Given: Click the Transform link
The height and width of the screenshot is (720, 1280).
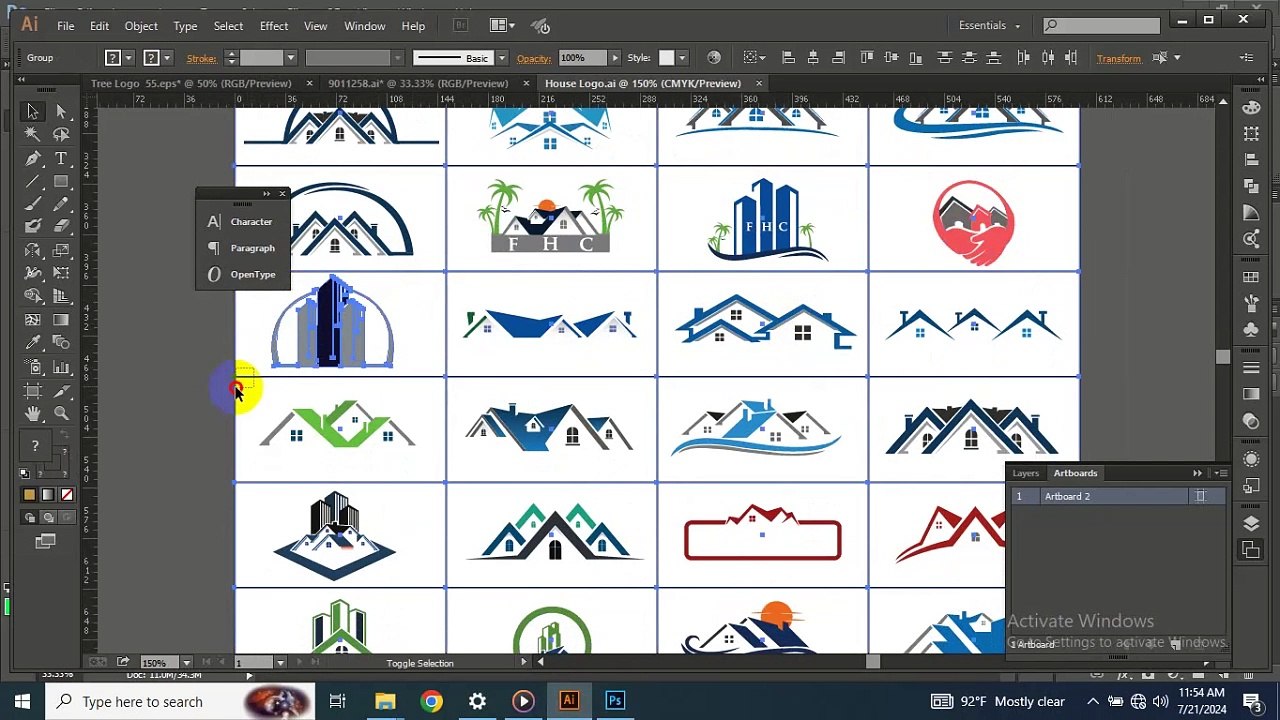Looking at the screenshot, I should click(1118, 58).
